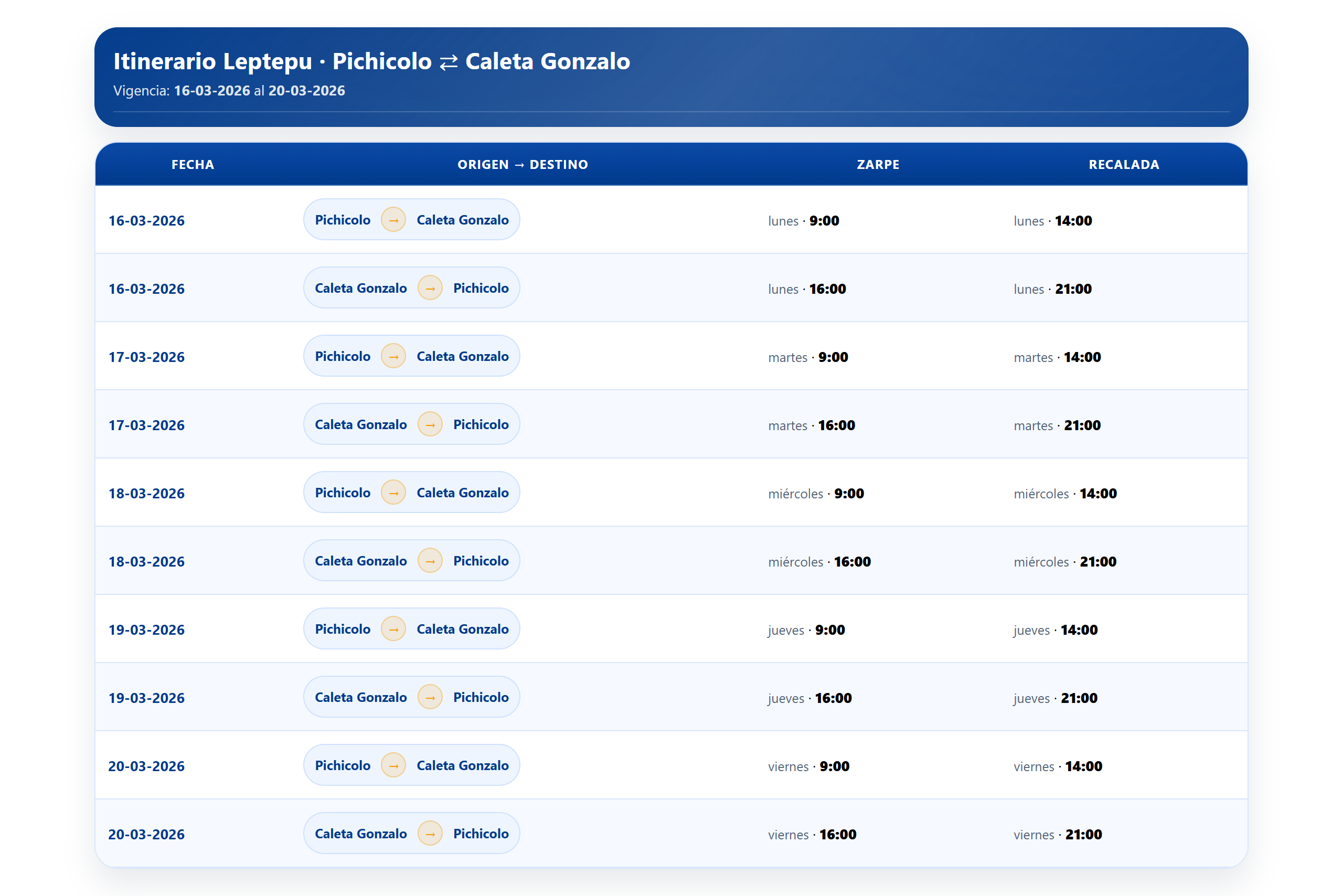The width and height of the screenshot is (1343, 896).
Task: Click the Vigencia date range text
Action: (x=229, y=91)
